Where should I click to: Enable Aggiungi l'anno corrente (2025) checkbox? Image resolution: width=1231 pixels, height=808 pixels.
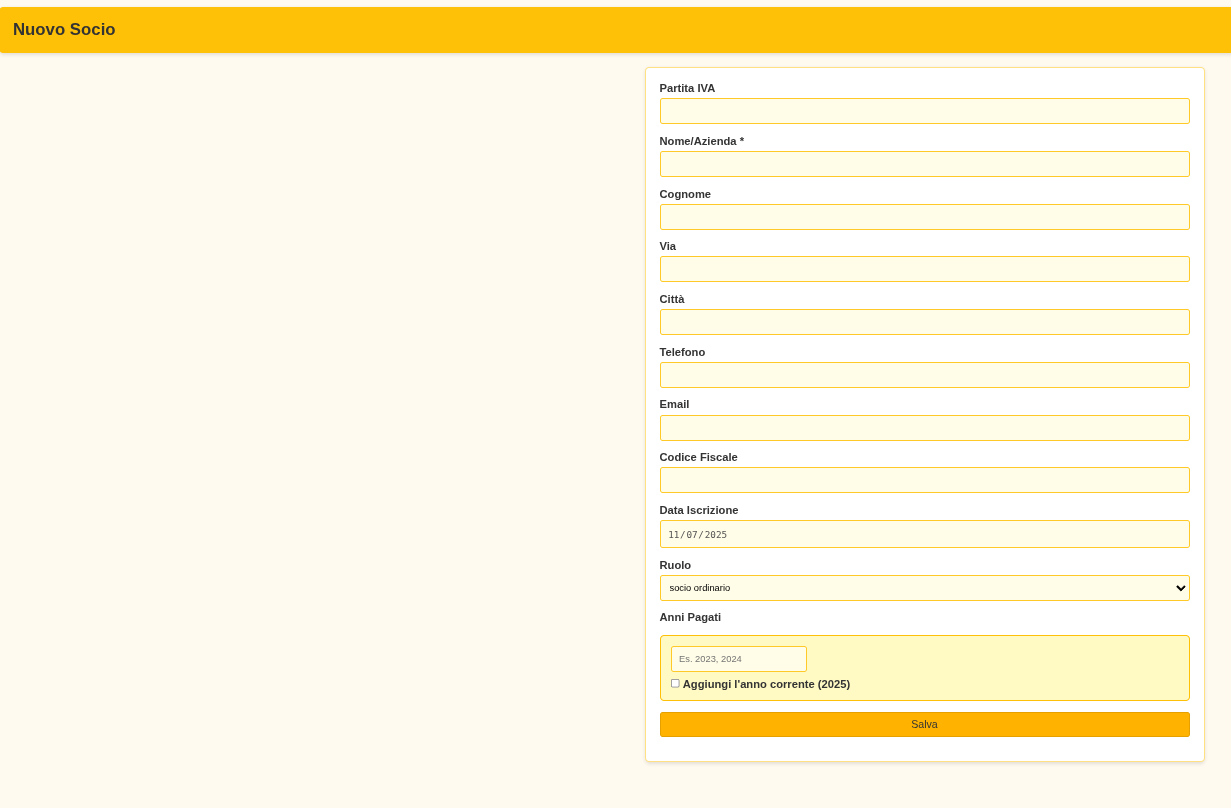(675, 683)
